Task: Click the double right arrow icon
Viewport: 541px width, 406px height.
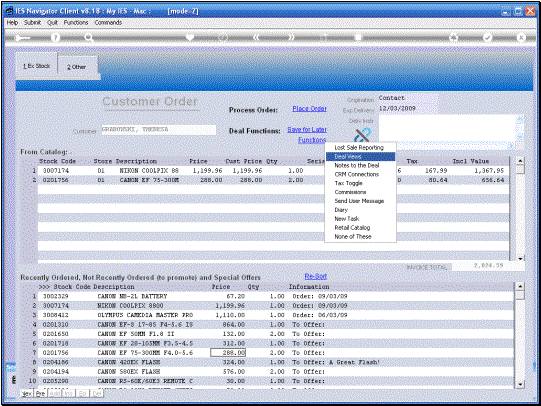Action: (x=291, y=37)
